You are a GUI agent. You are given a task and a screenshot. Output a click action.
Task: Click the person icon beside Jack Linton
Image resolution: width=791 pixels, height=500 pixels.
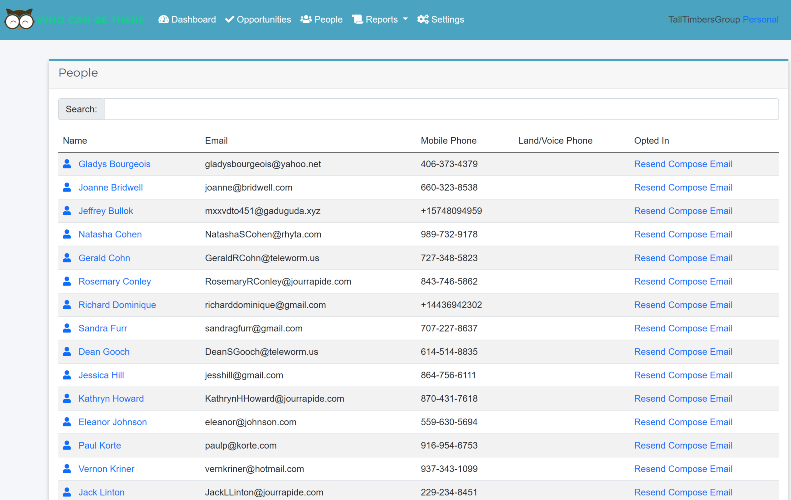coord(67,492)
